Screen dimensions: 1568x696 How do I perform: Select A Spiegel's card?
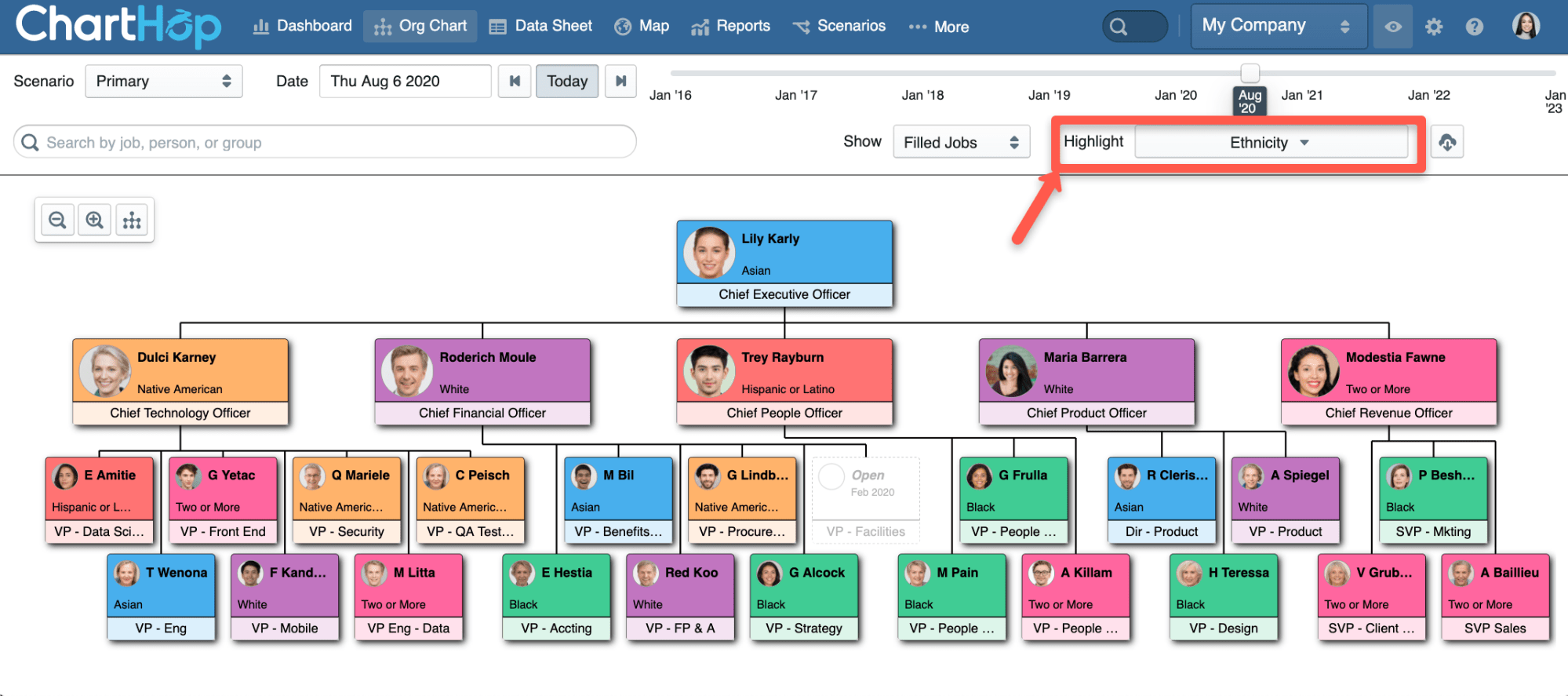(1286, 500)
